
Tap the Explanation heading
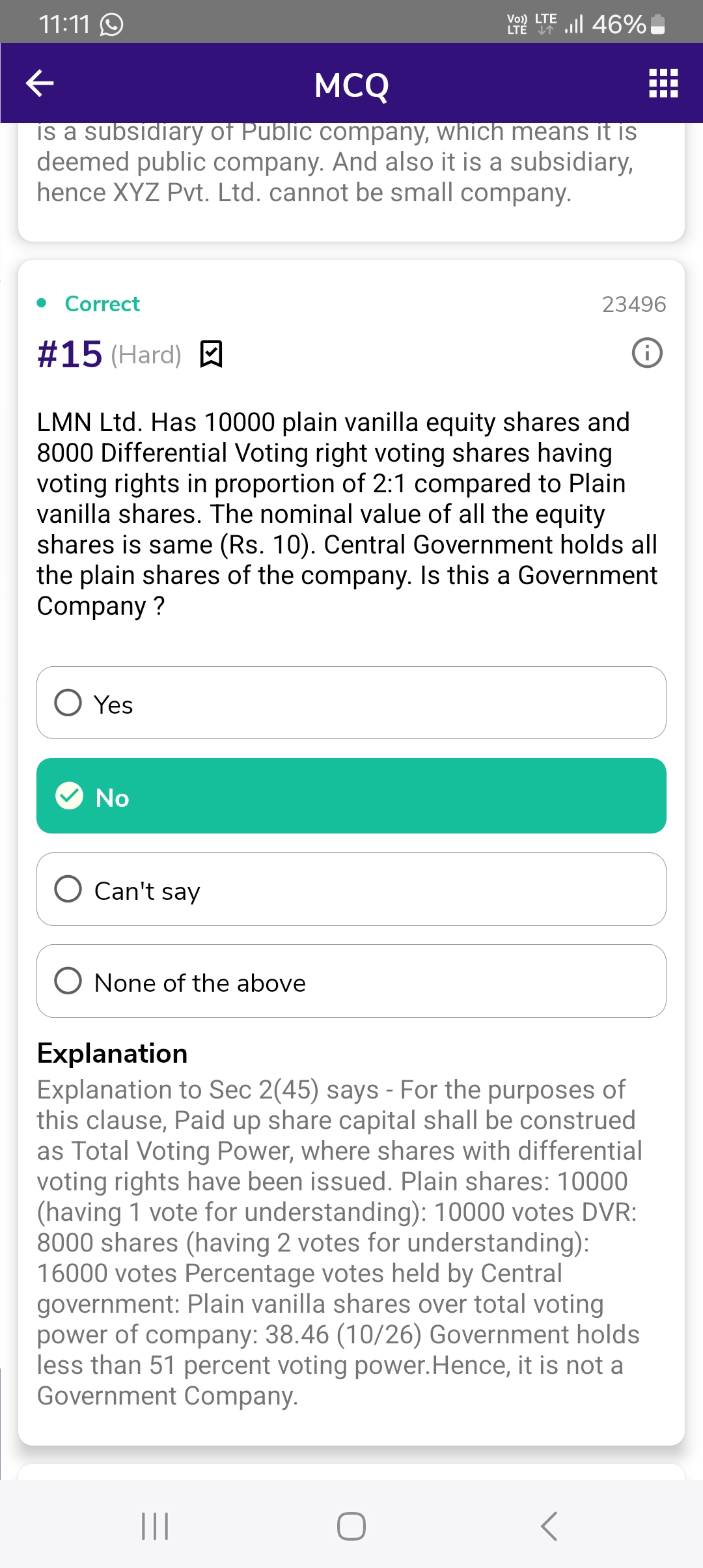click(x=112, y=1053)
